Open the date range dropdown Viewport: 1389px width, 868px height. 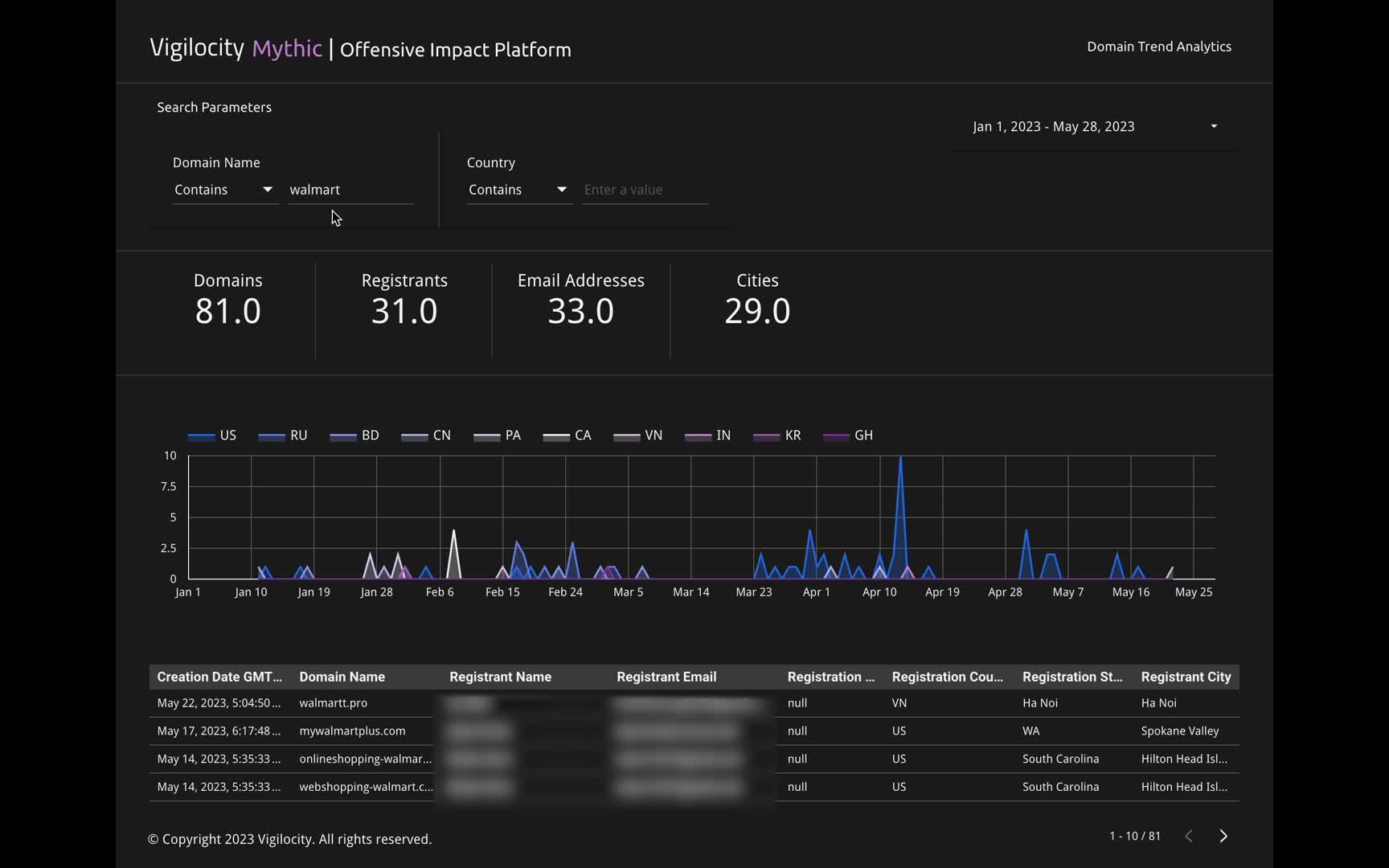[1094, 126]
